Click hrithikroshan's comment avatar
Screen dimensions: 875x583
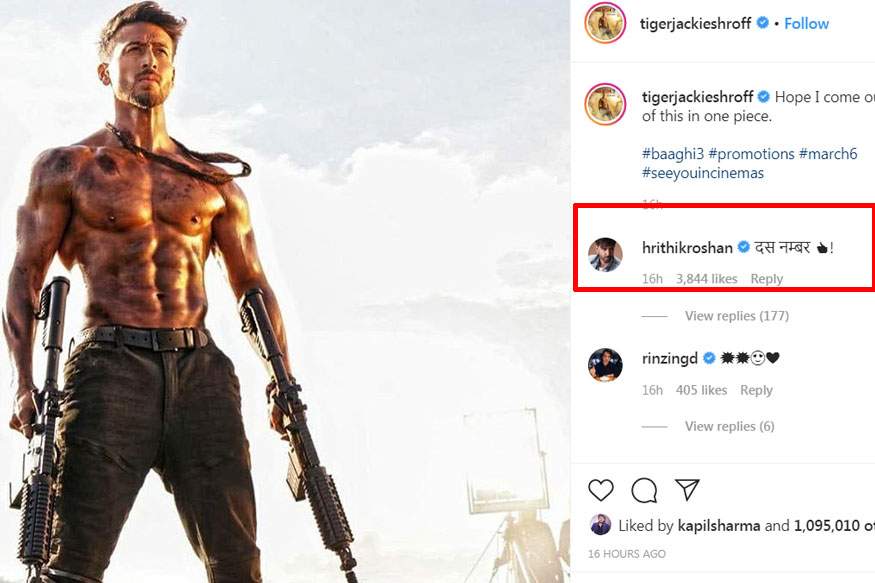tap(605, 254)
